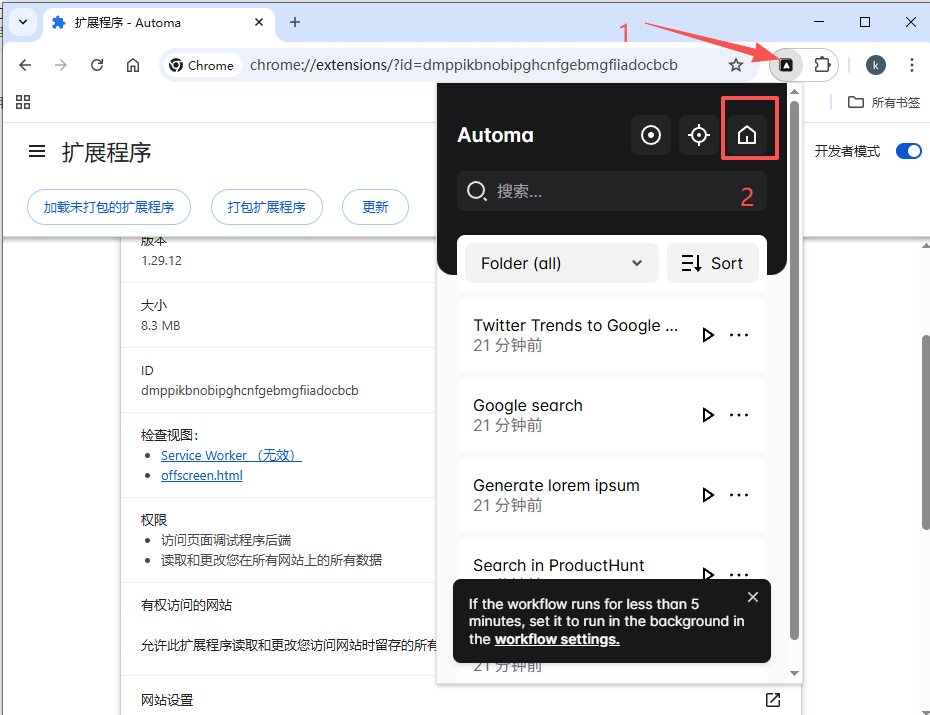Select the Generate lorem ipsum workflow title
930x715 pixels.
(556, 486)
